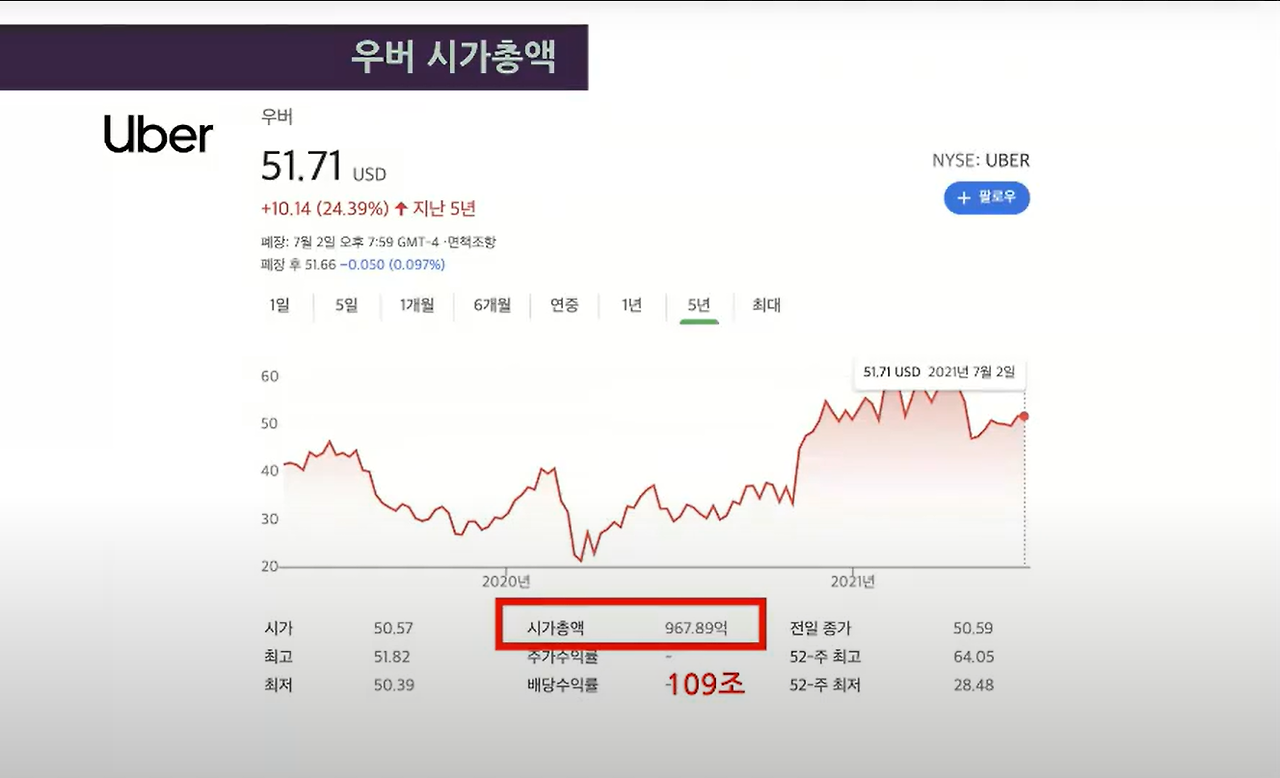Select the 52-week high value 64.05
Image resolution: width=1280 pixels, height=778 pixels.
click(973, 657)
